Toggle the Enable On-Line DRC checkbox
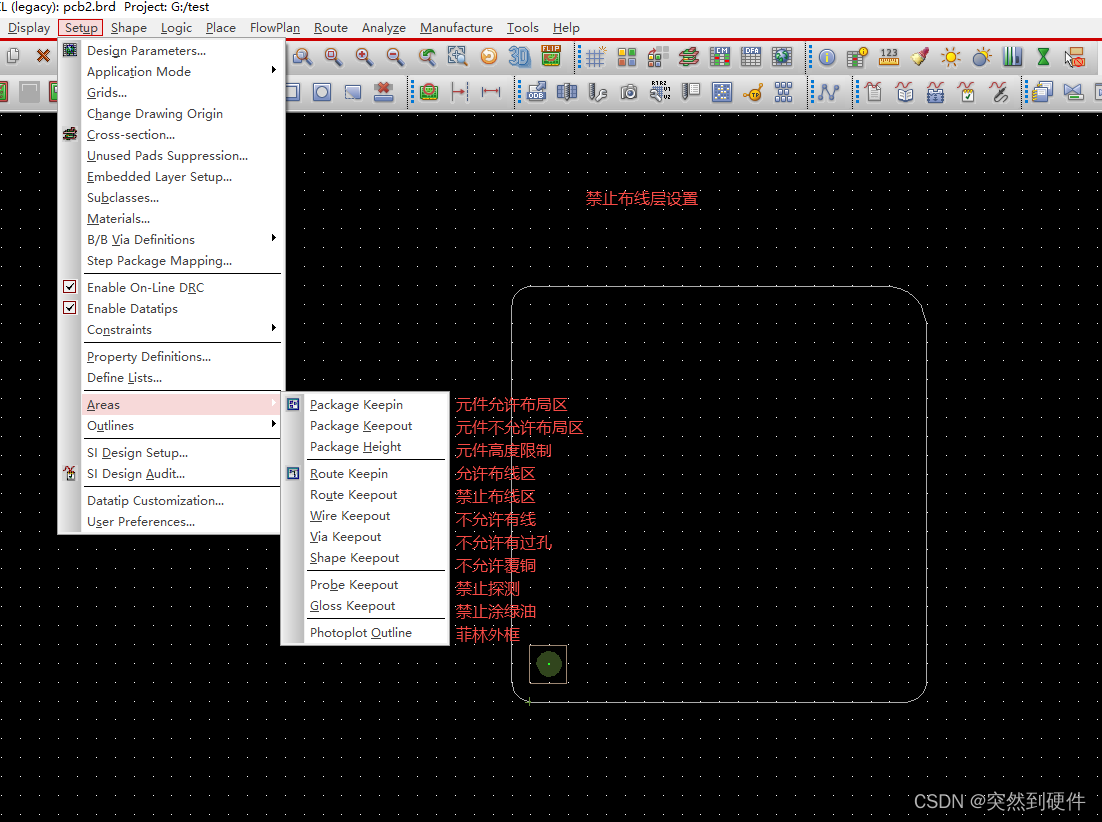1102x822 pixels. pyautogui.click(x=70, y=287)
